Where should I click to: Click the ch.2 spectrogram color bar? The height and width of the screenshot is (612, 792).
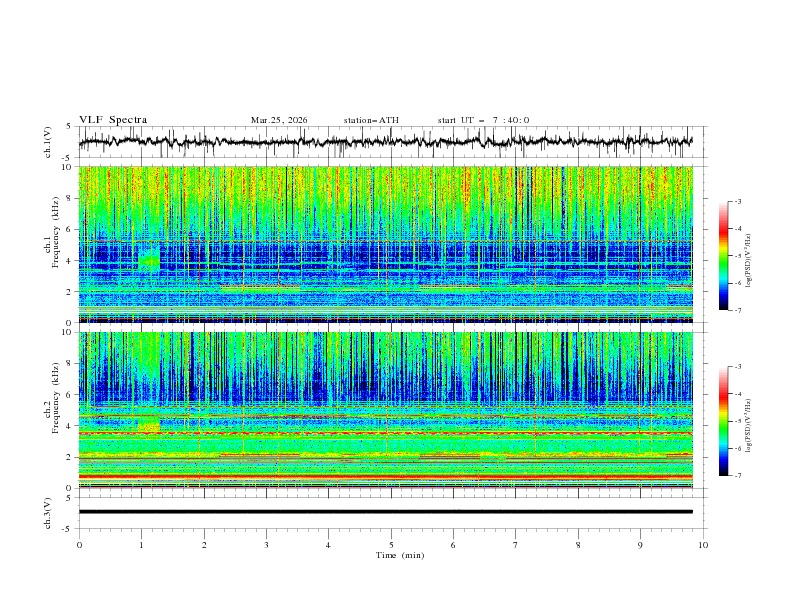[723, 421]
